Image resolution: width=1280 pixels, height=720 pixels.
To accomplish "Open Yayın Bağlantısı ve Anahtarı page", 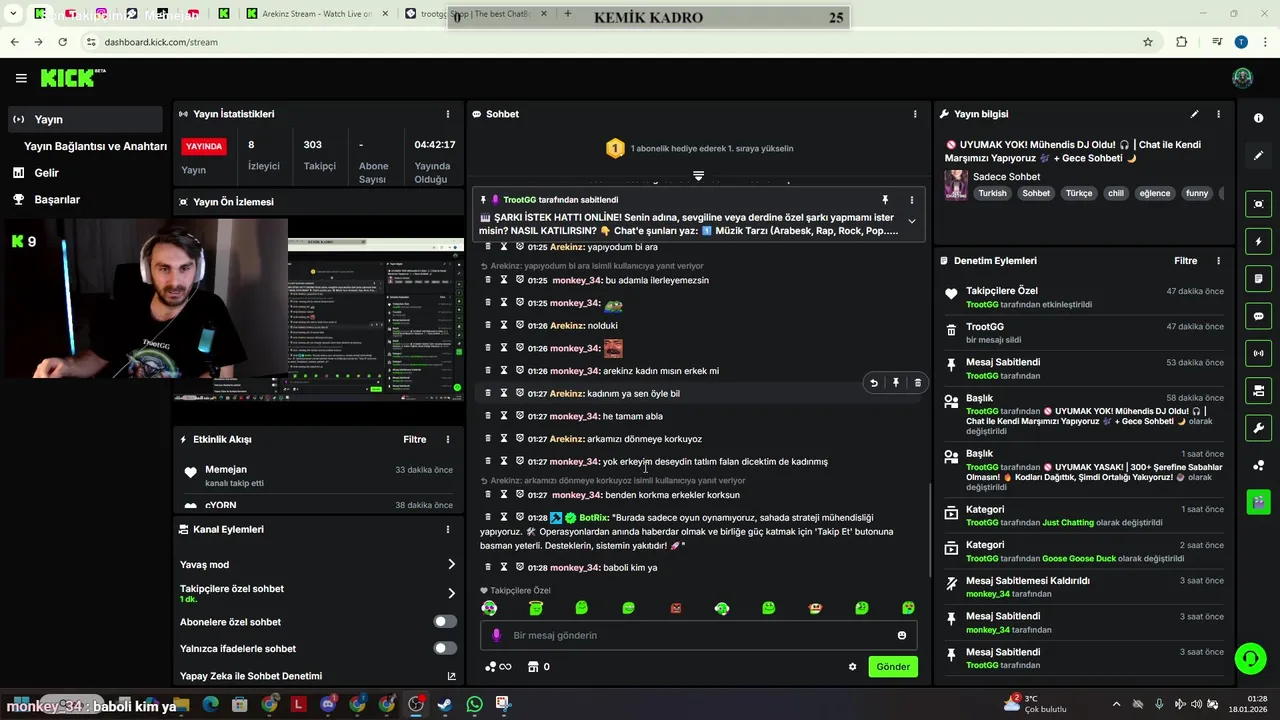I will (95, 146).
